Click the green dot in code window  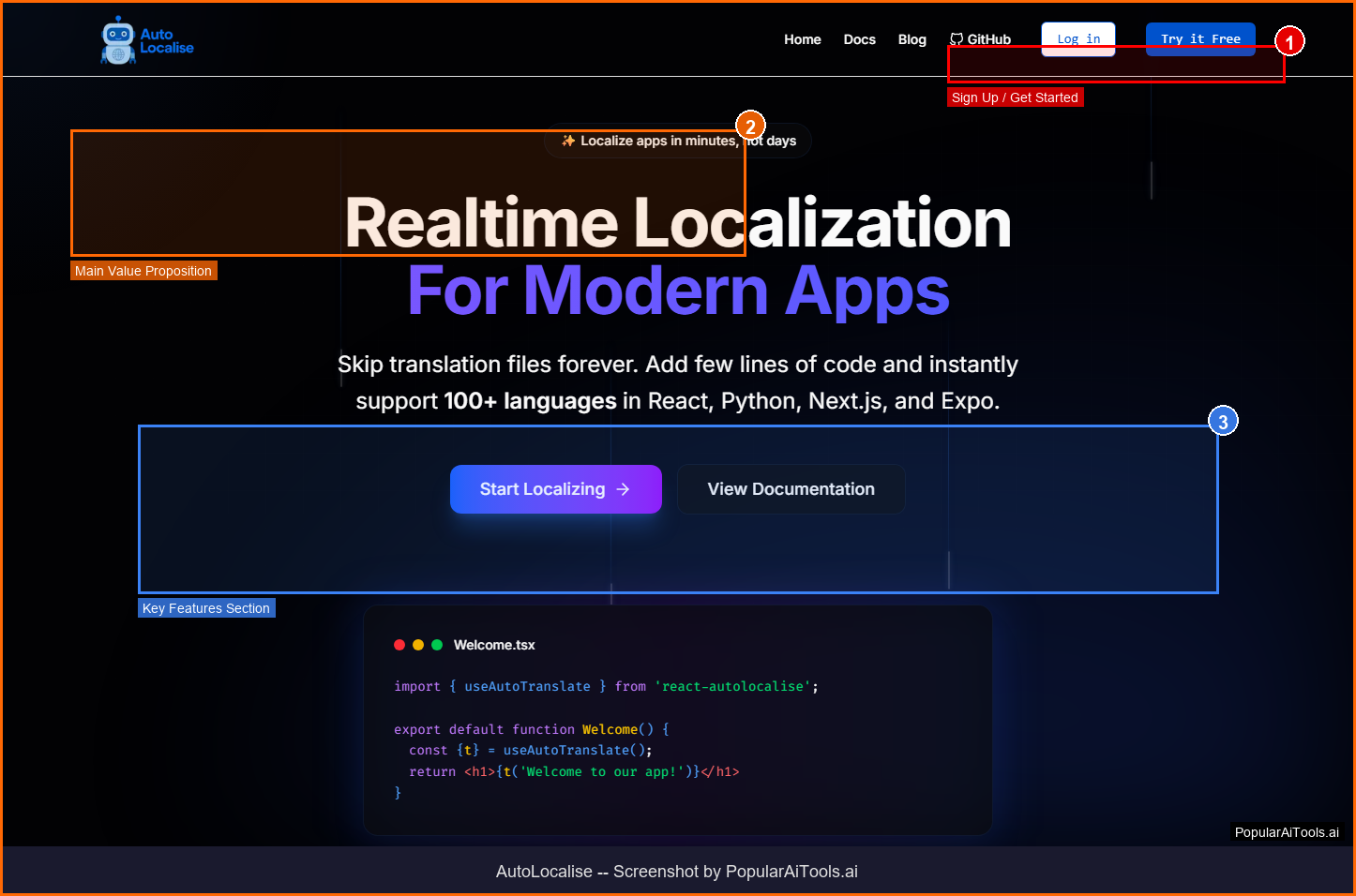[x=437, y=645]
